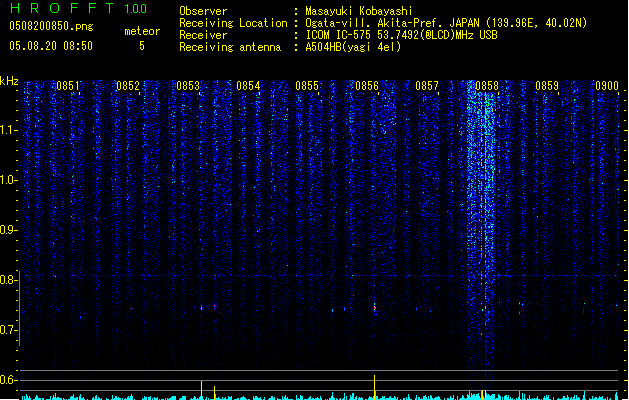629x400 pixels.
Task: Click the Observer label
Action: pos(203,11)
